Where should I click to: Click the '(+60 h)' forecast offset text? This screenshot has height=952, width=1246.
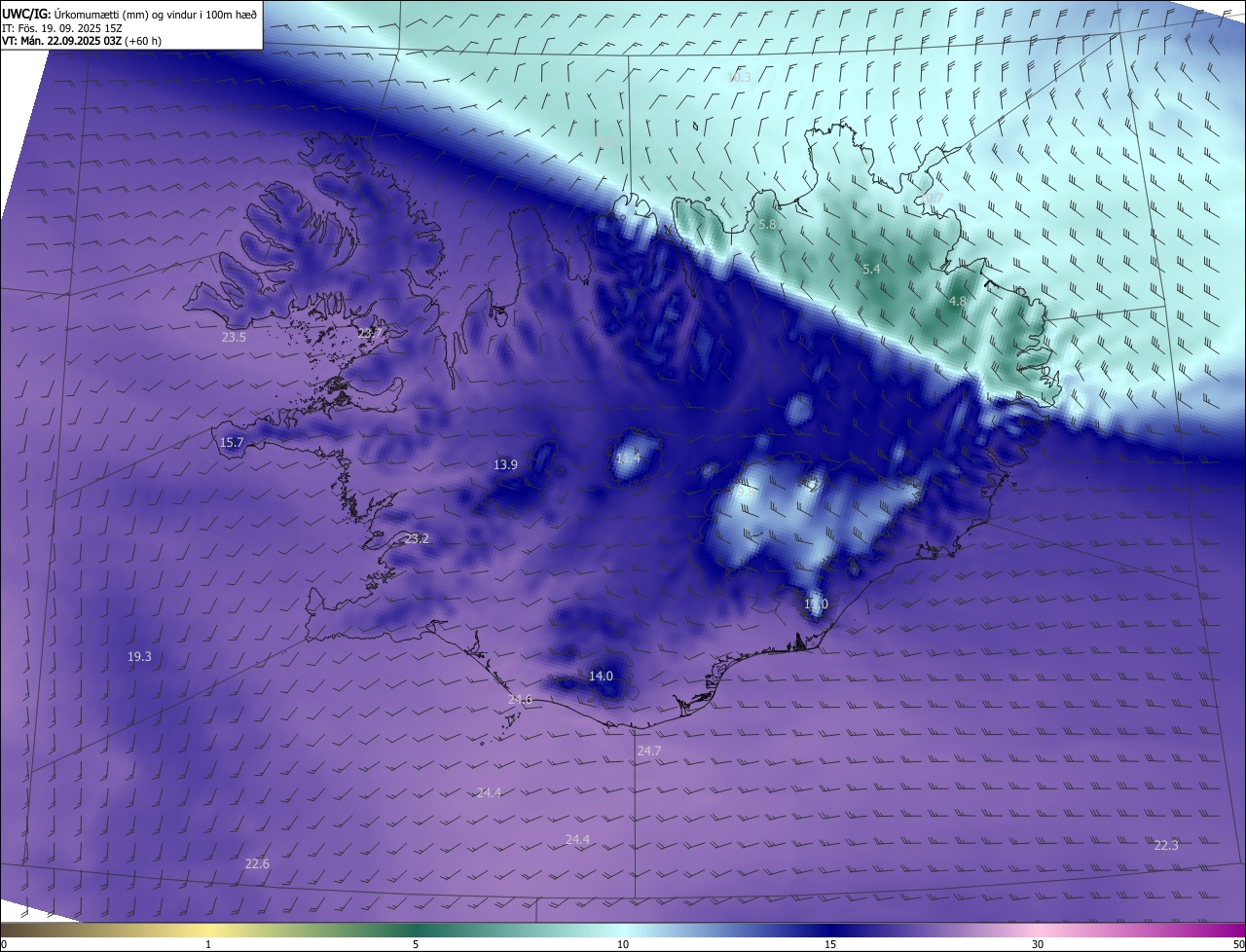coord(143,41)
